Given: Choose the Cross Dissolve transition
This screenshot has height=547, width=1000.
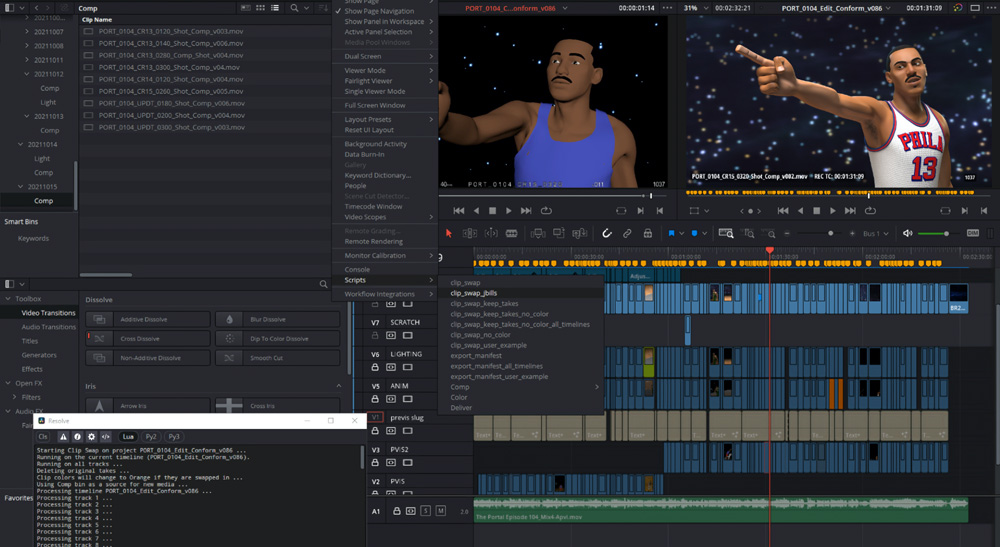Looking at the screenshot, I should pos(148,339).
